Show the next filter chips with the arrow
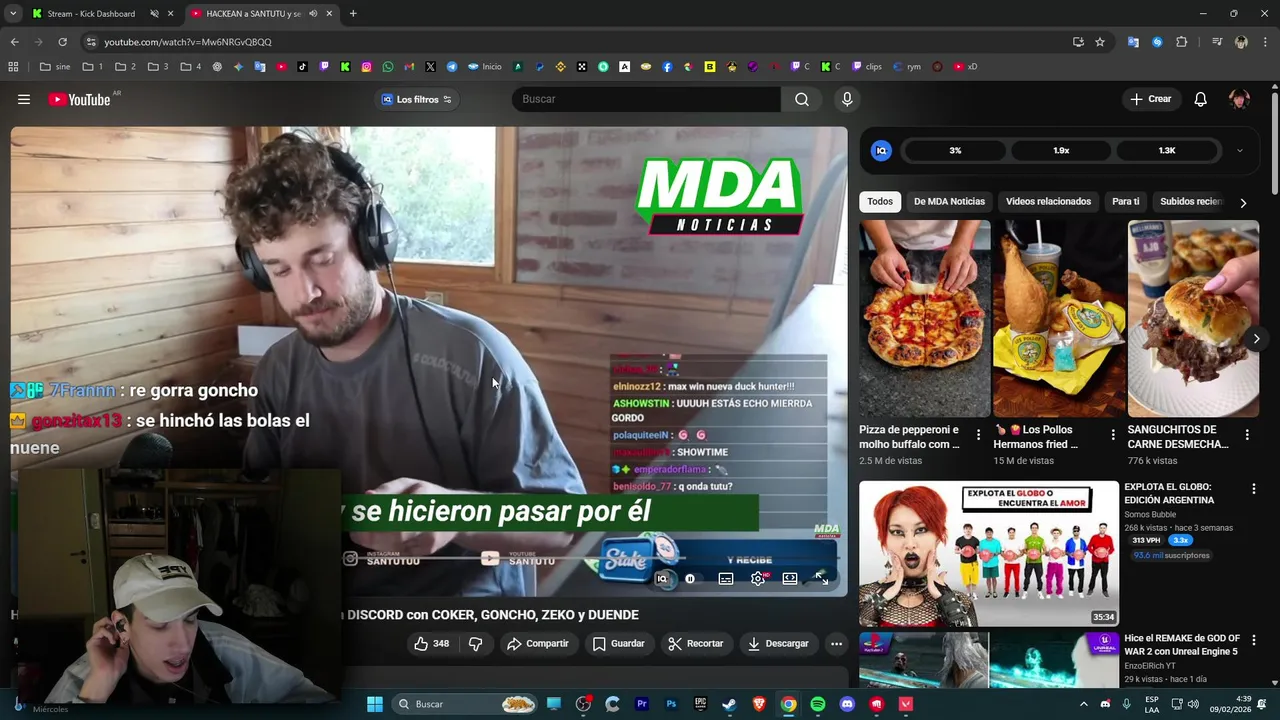 point(1243,202)
